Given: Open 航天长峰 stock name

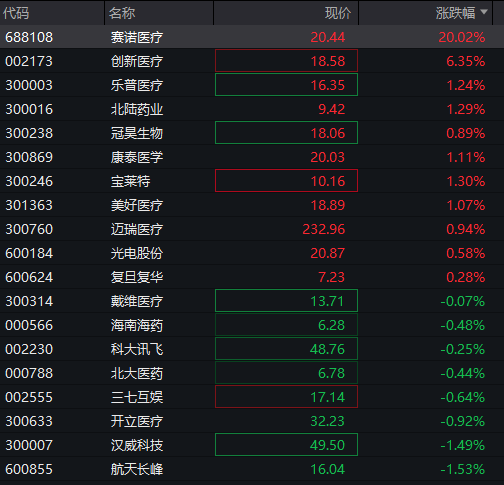Looking at the screenshot, I should tap(137, 469).
